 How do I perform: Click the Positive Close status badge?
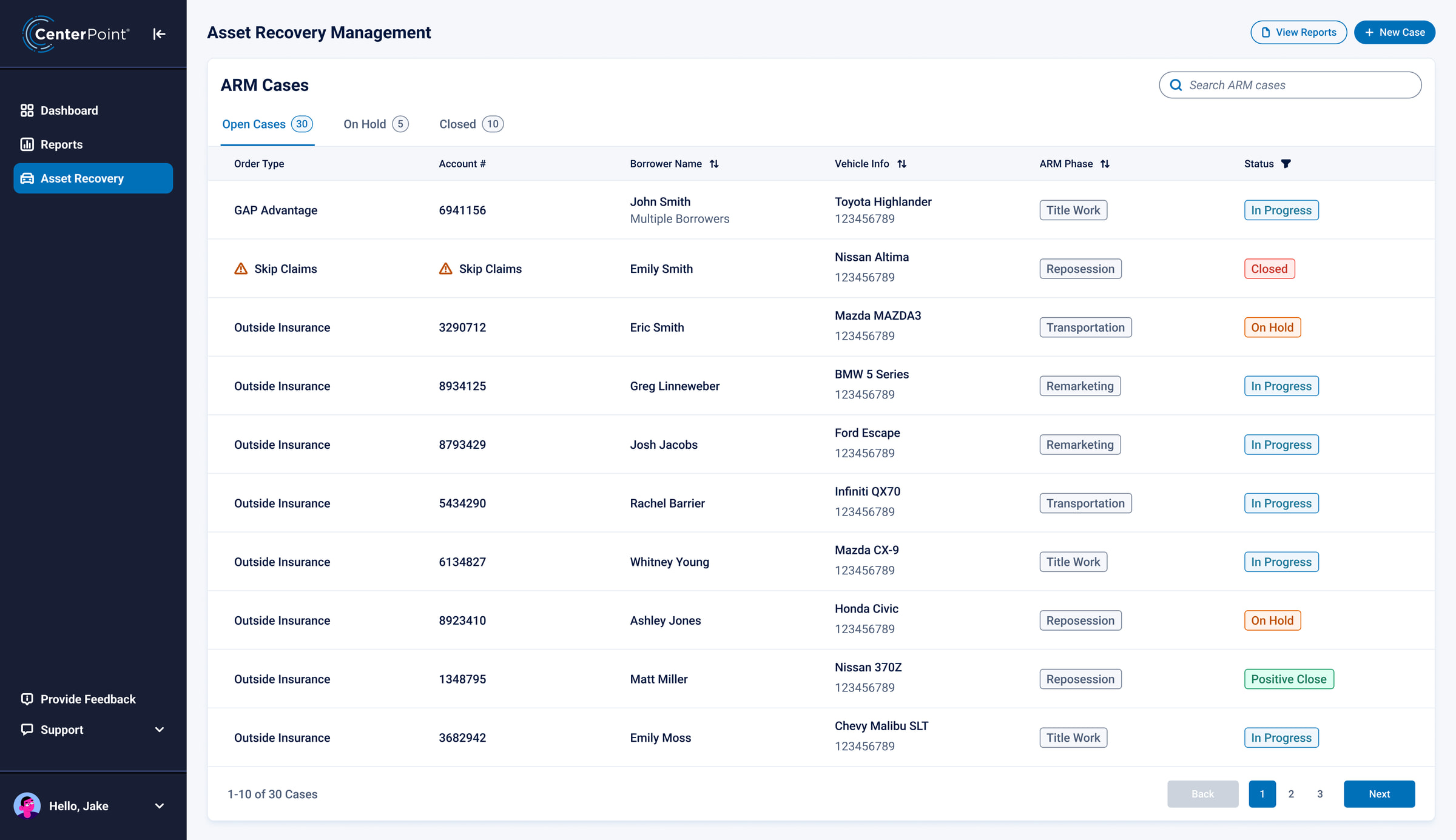pyautogui.click(x=1289, y=679)
